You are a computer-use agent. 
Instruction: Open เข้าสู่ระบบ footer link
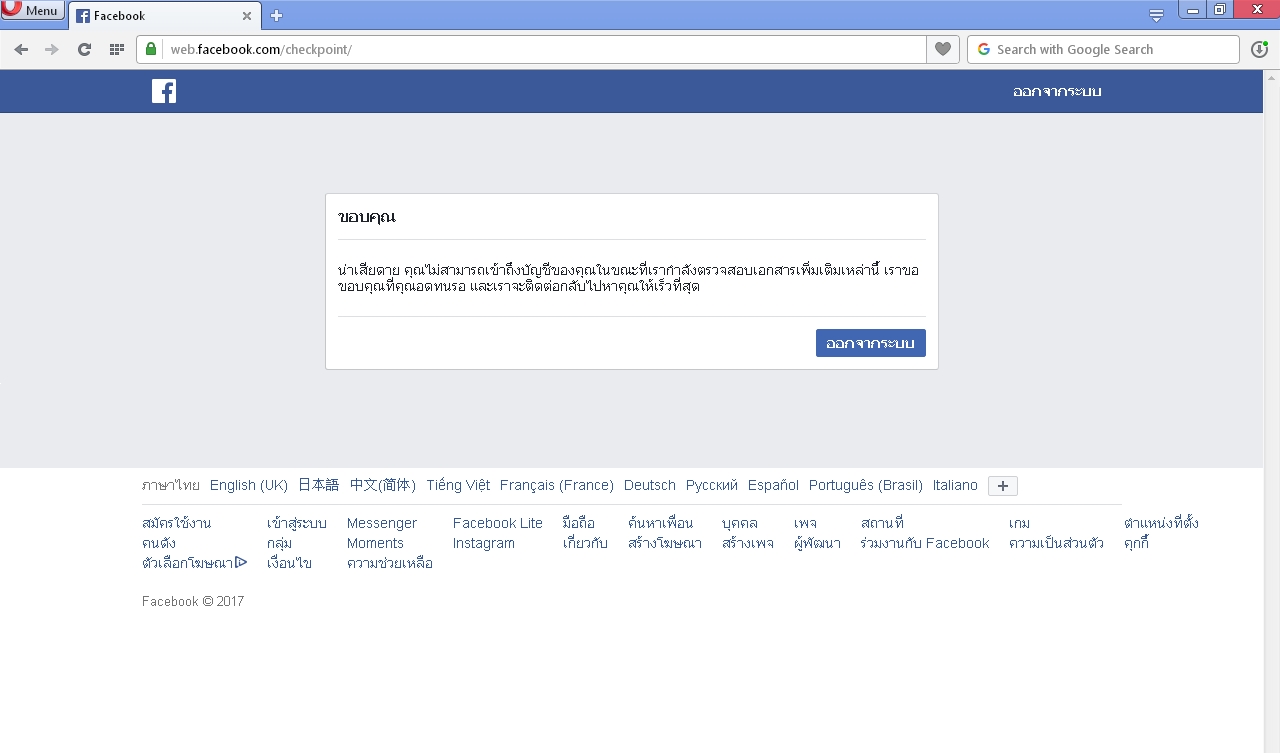tap(297, 523)
